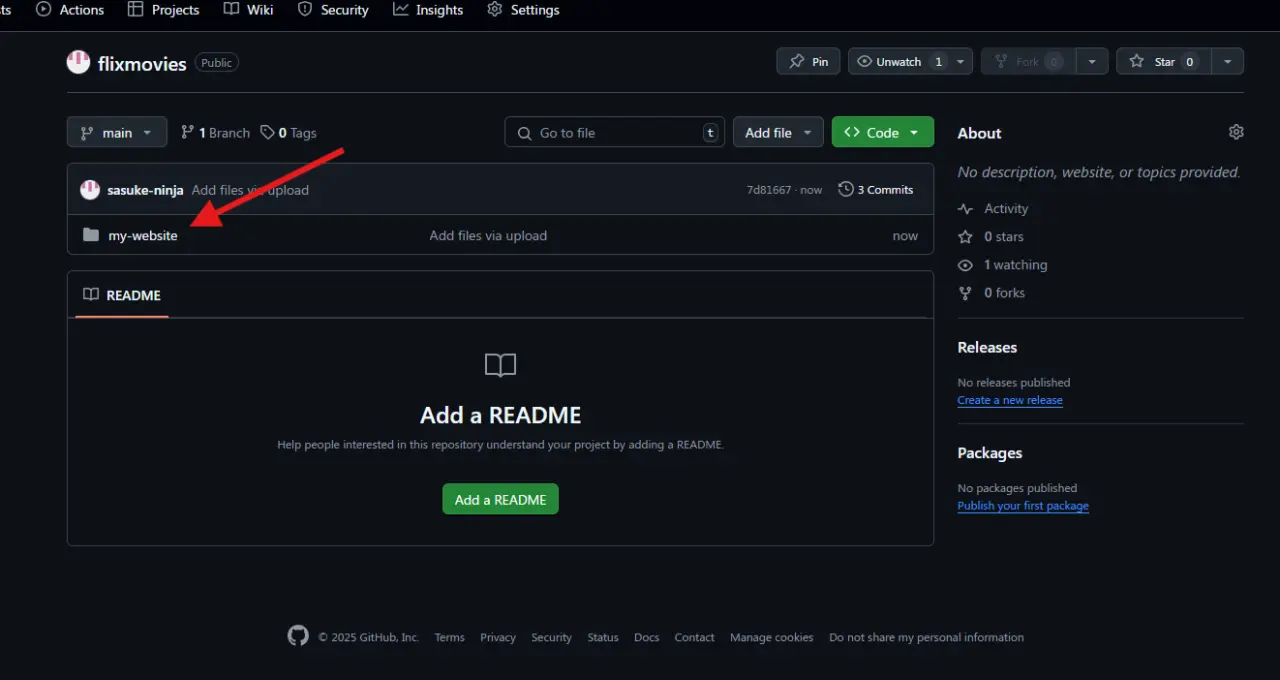Click the GitHub logo in footer
Screen dimensions: 1280x680
pyautogui.click(x=298, y=636)
